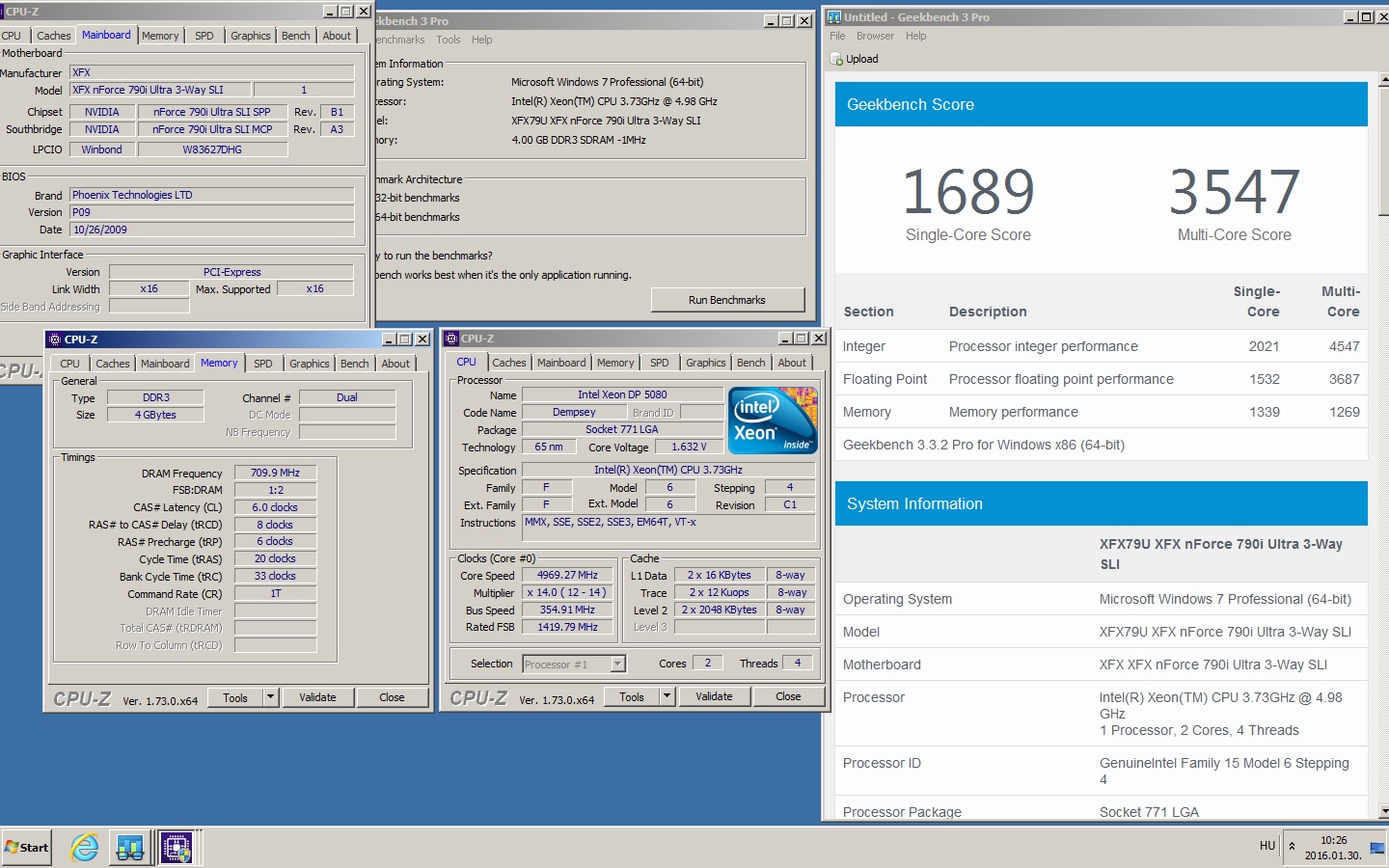Click the Memory Type field DDR3
1389x868 pixels.
coord(156,397)
